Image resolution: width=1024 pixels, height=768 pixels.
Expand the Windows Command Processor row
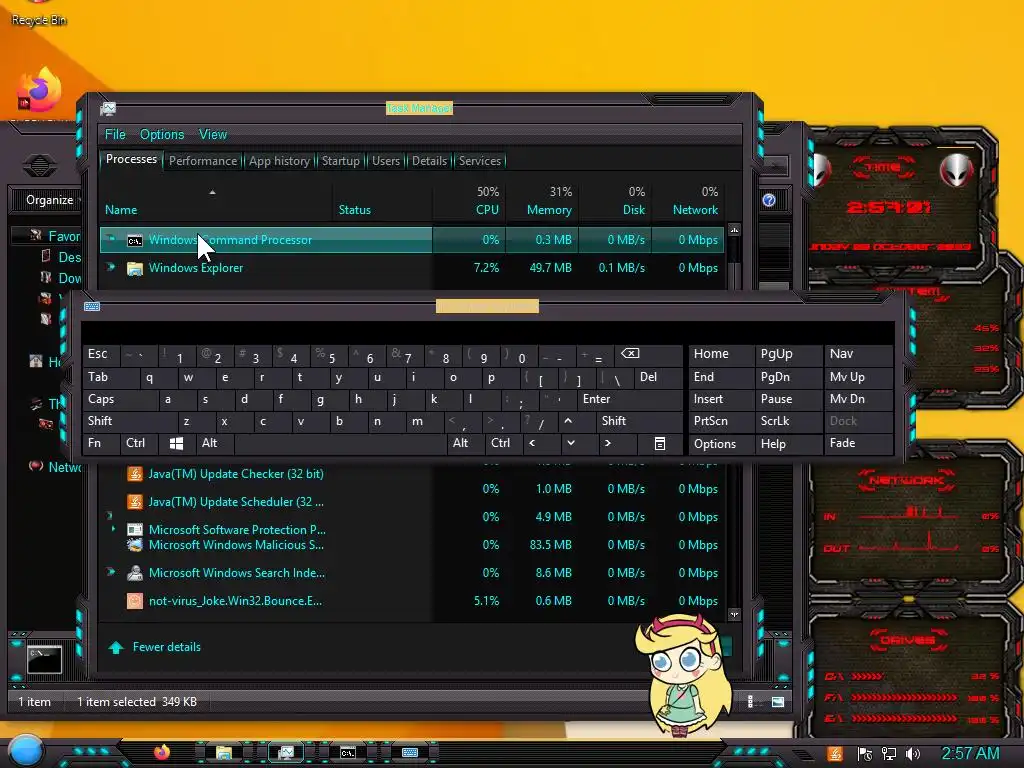(x=110, y=239)
